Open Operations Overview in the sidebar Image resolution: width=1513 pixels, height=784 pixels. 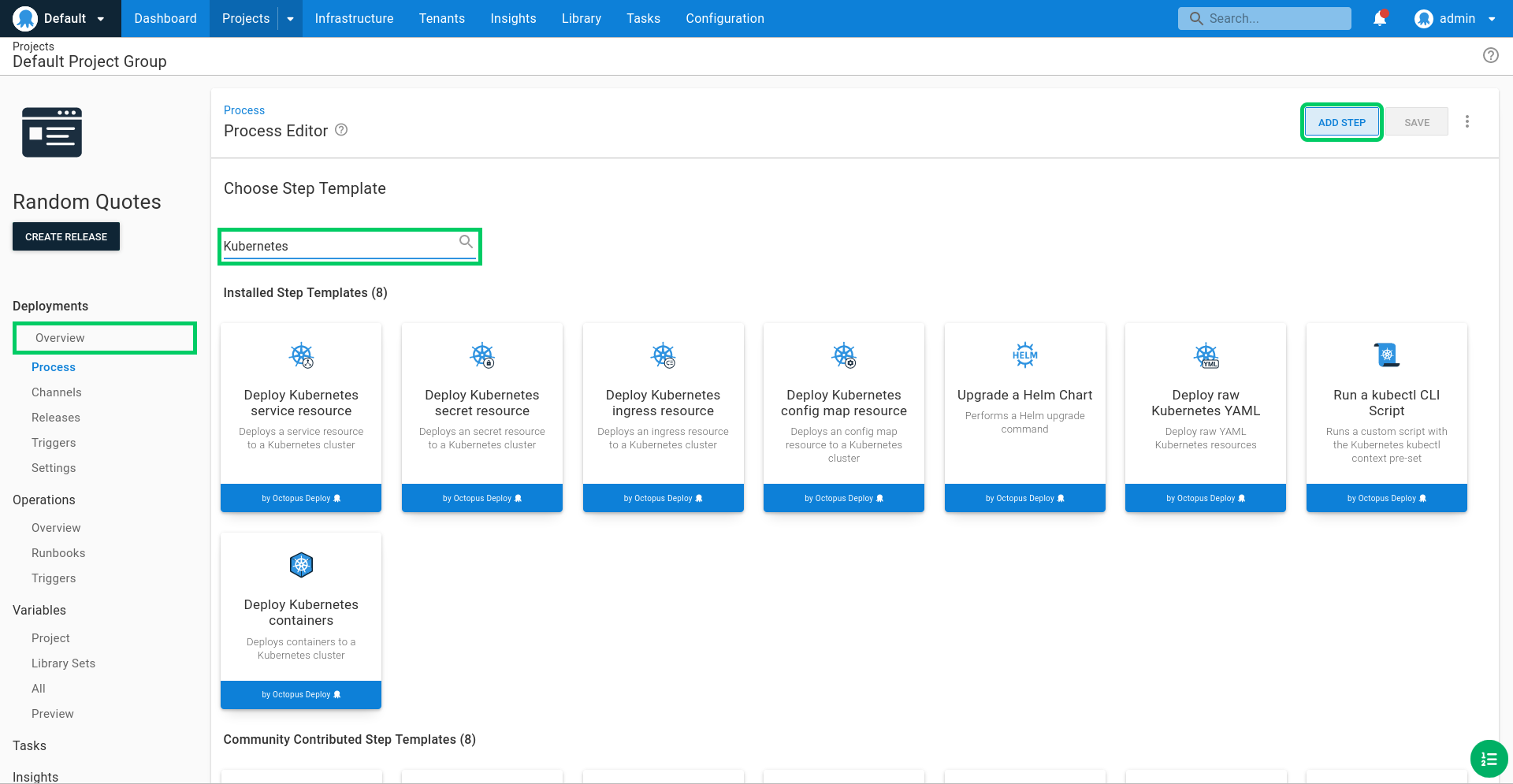pyautogui.click(x=56, y=528)
